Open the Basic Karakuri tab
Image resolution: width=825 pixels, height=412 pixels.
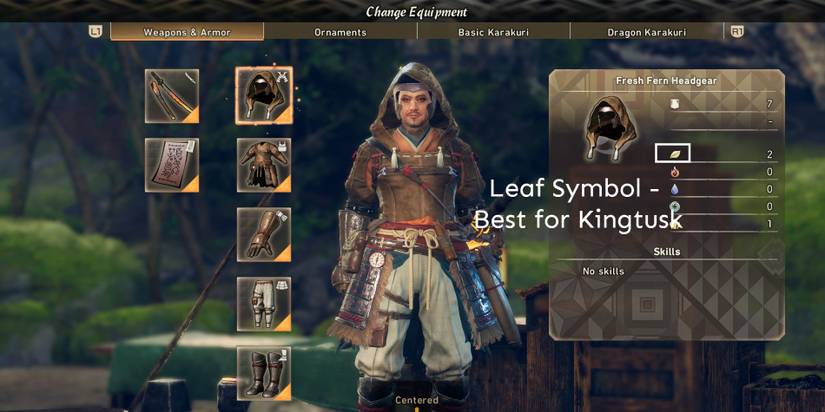[494, 32]
